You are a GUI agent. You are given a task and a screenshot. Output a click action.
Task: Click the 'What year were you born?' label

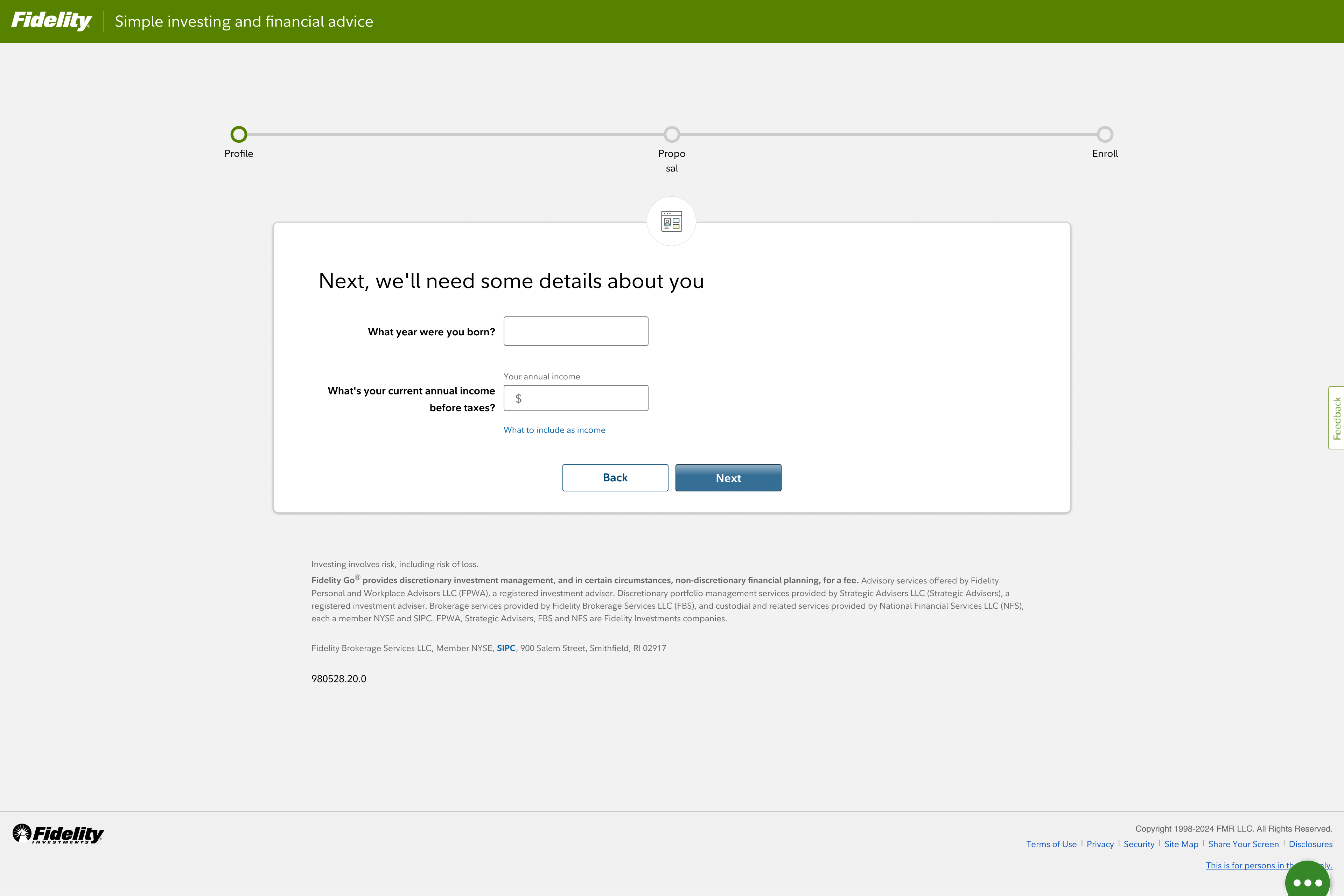432,332
